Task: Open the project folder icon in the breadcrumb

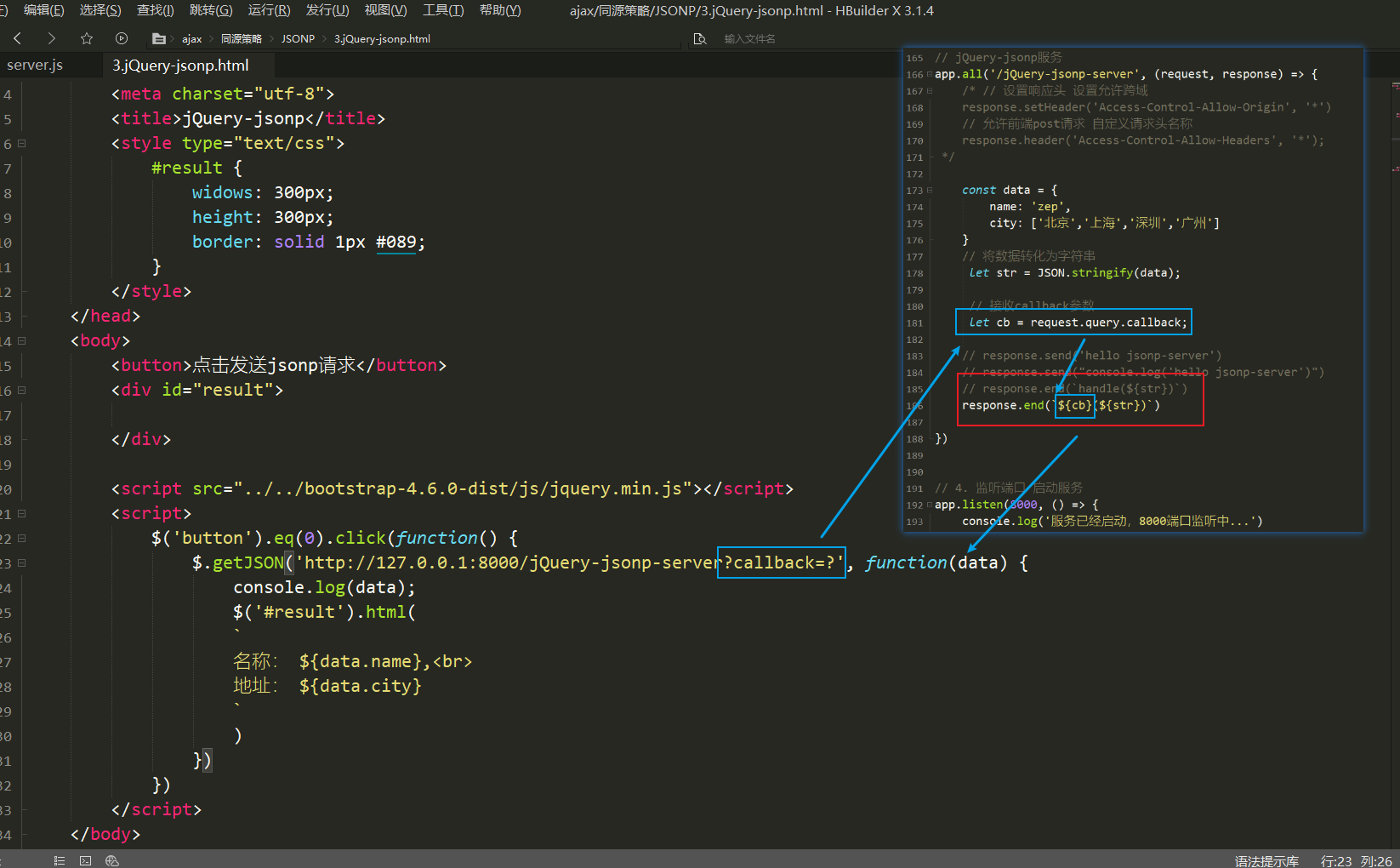Action: click(158, 38)
